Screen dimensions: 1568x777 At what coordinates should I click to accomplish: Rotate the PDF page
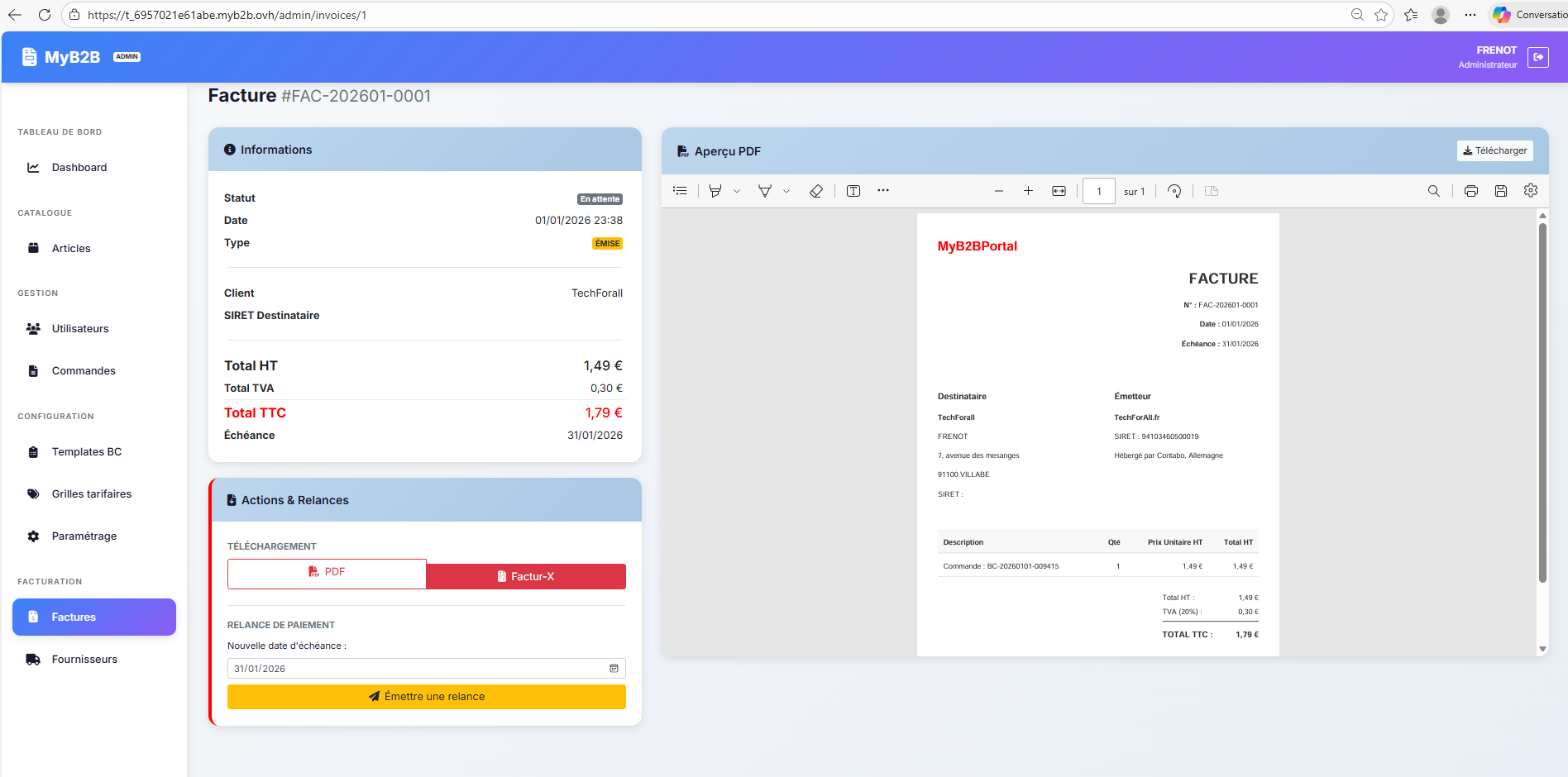(x=1174, y=191)
